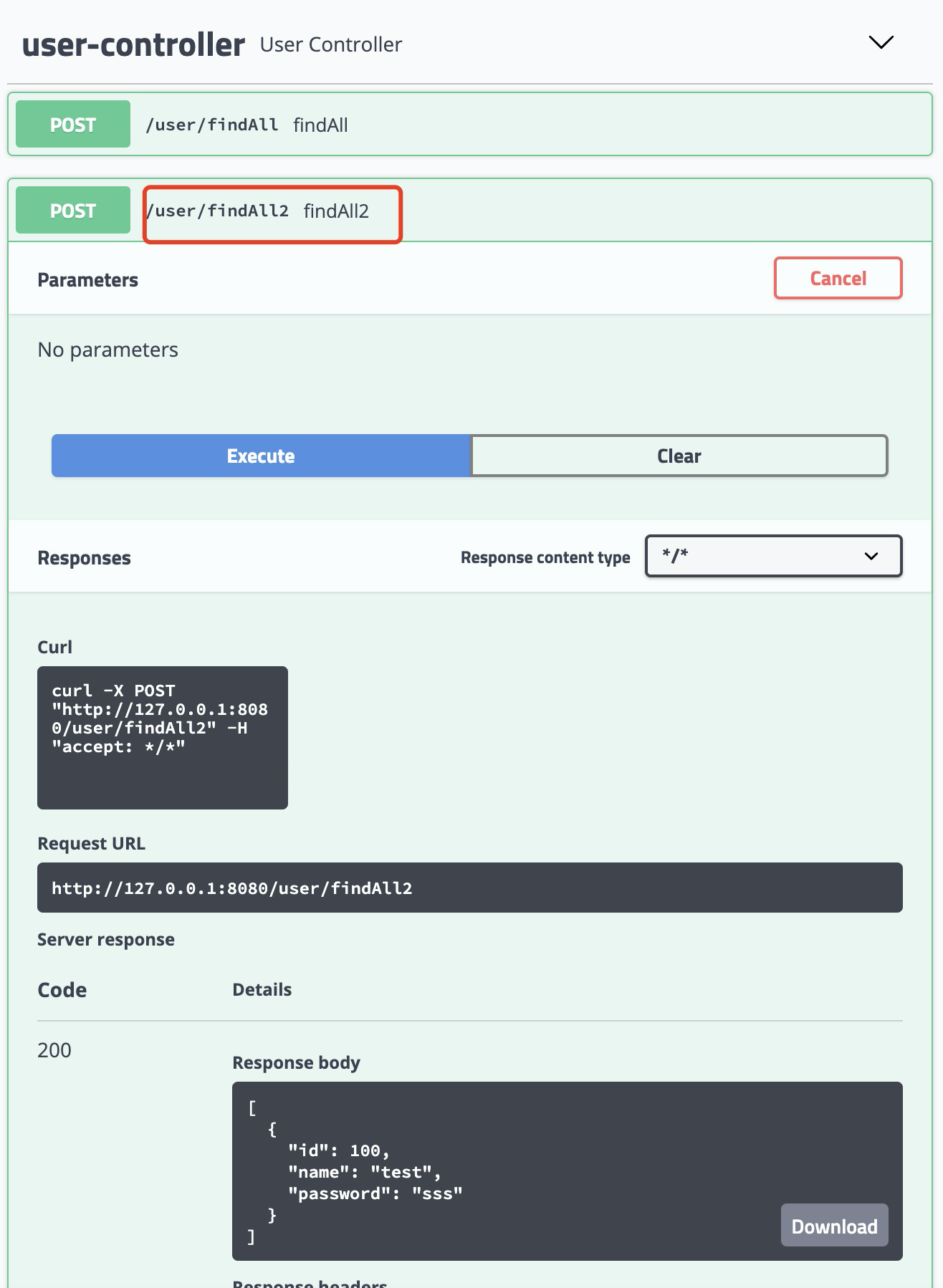943x1288 pixels.
Task: Click the "password": "sss" line in response
Action: (x=375, y=1193)
